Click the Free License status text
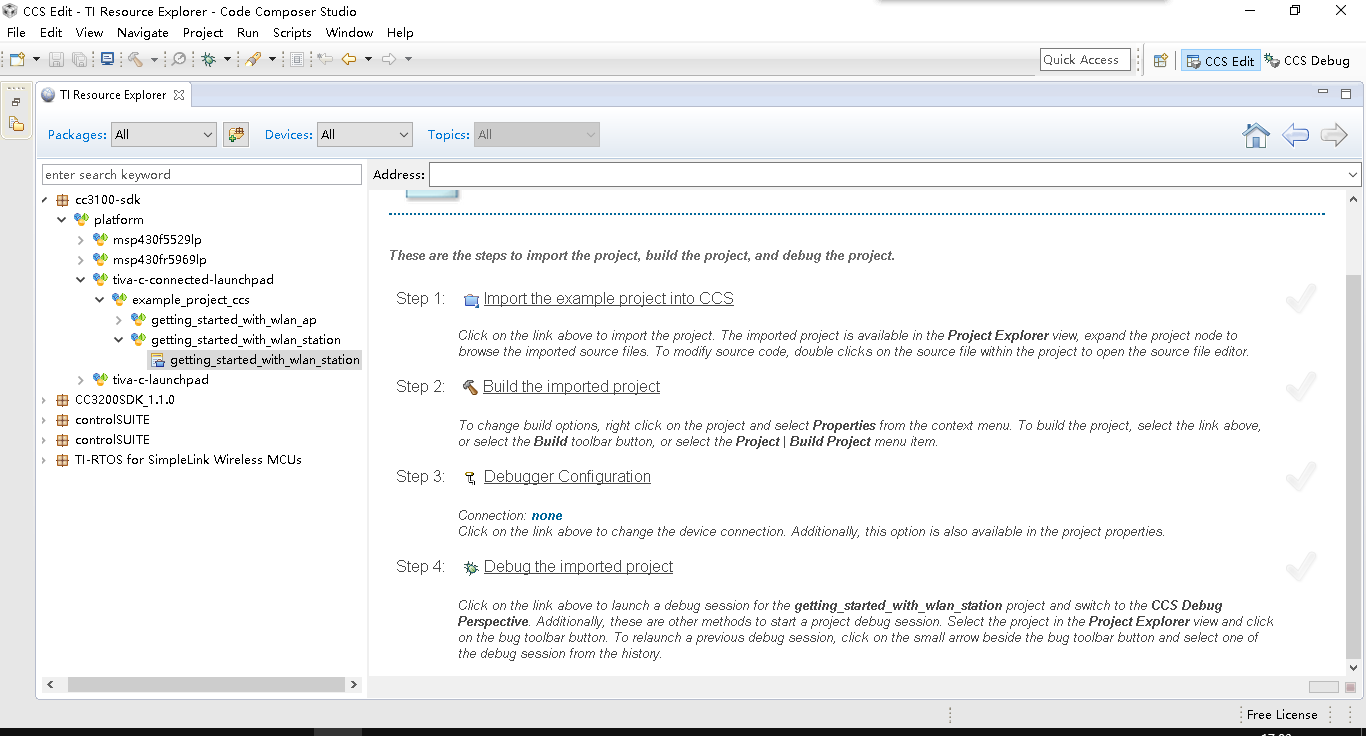This screenshot has height=736, width=1366. click(x=1282, y=715)
